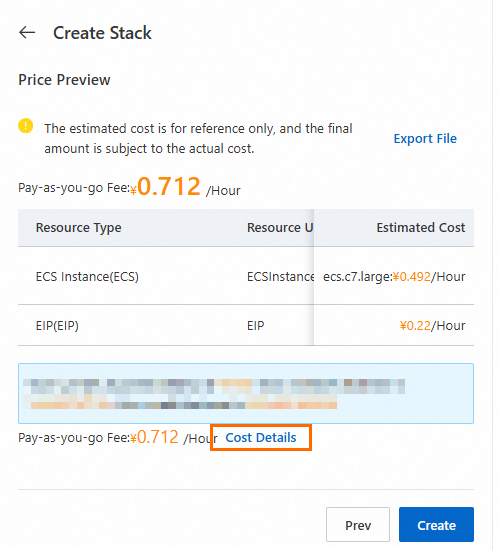Image resolution: width=498 pixels, height=550 pixels.
Task: Click the blurred blue information box
Action: click(246, 393)
